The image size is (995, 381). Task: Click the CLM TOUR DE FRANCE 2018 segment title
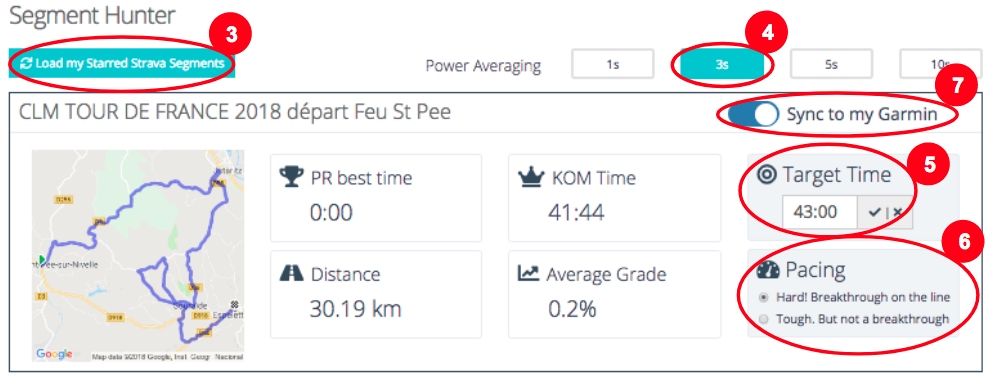pyautogui.click(x=235, y=112)
